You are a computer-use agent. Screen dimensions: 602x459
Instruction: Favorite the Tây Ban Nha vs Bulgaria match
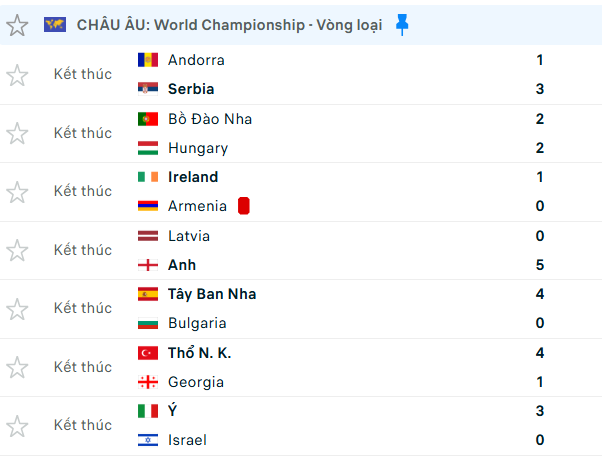click(17, 309)
